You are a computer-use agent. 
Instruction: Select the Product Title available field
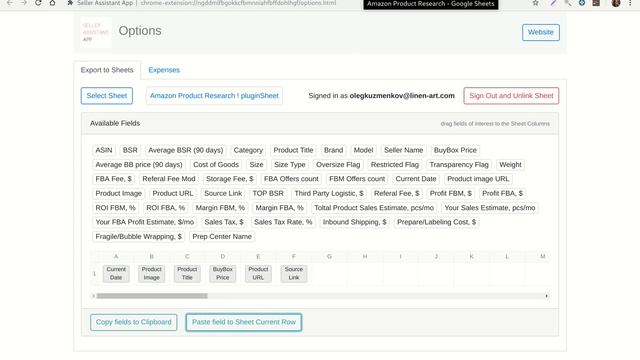point(293,150)
